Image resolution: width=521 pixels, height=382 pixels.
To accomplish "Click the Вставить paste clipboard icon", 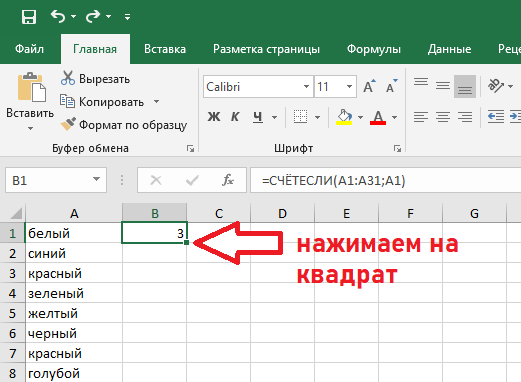I will tap(32, 87).
